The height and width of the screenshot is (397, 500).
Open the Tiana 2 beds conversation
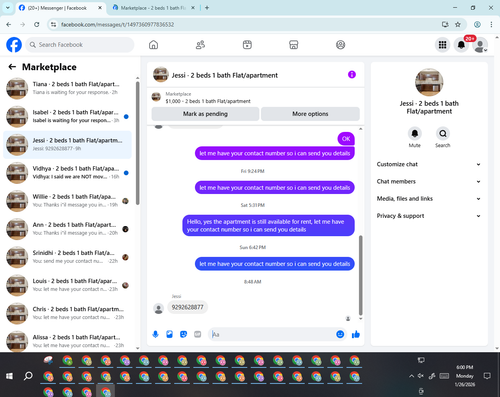tap(67, 88)
